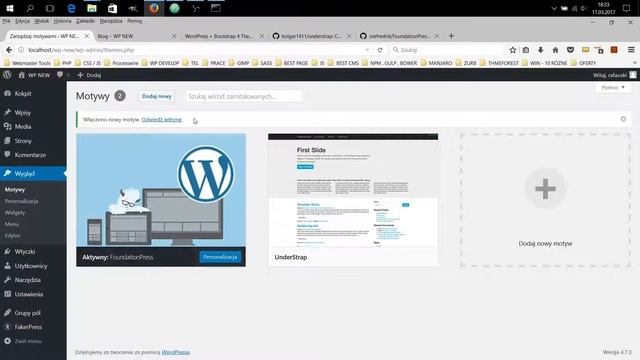Click Dodaj in the admin bar
Viewport: 640px width, 360px height.
point(89,75)
